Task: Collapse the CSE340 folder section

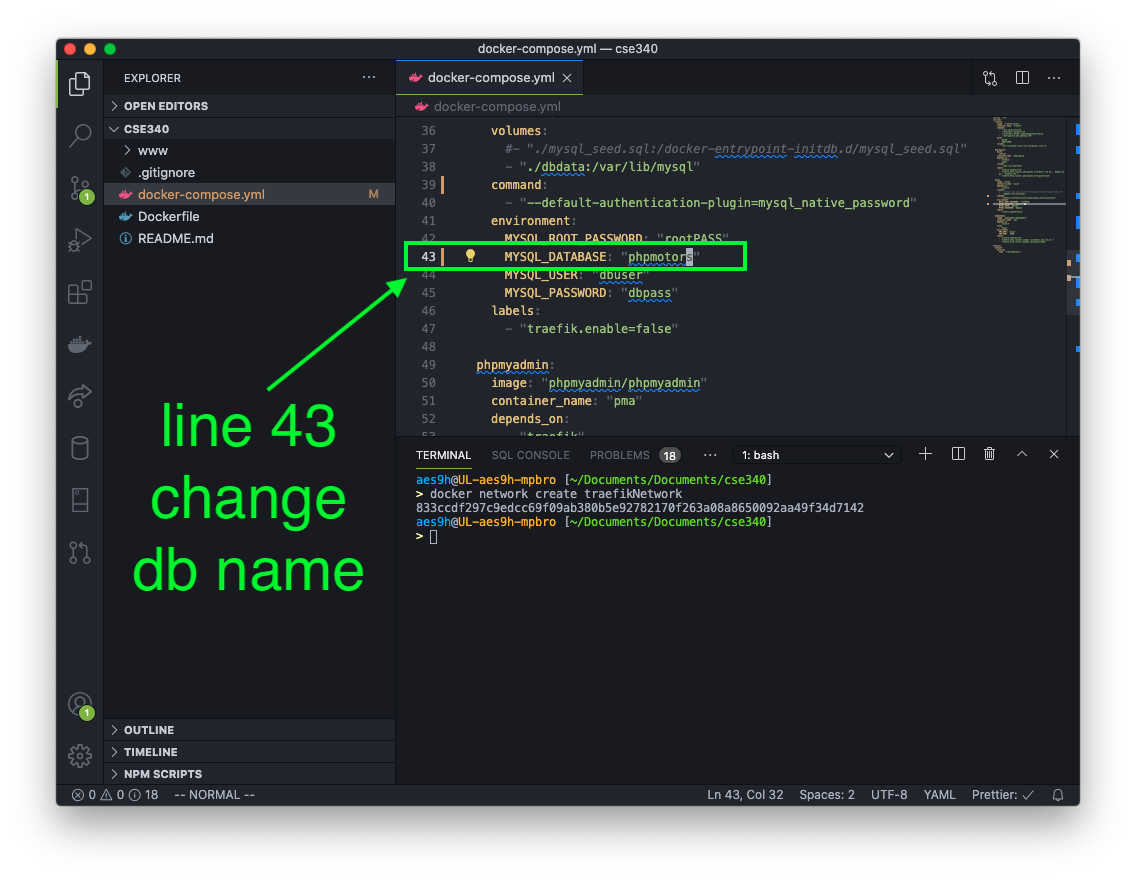Action: coord(250,129)
